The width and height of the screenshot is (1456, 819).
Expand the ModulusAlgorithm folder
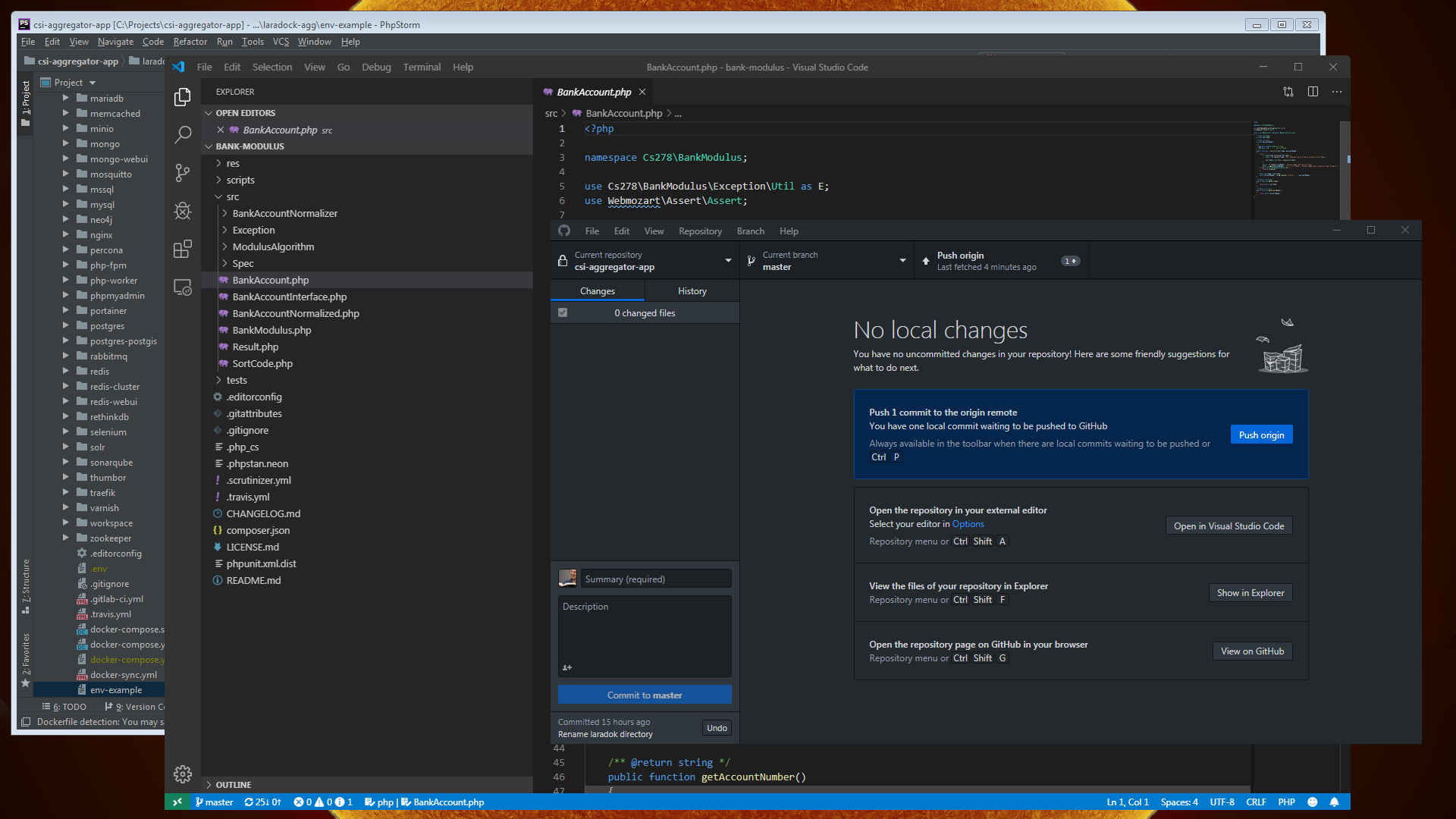273,246
